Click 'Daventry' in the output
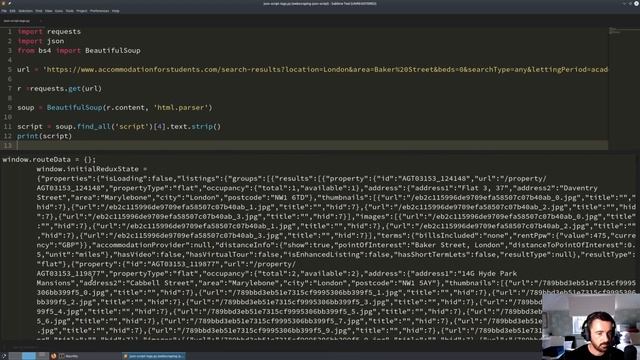This screenshot has width=640, height=360. coord(580,188)
